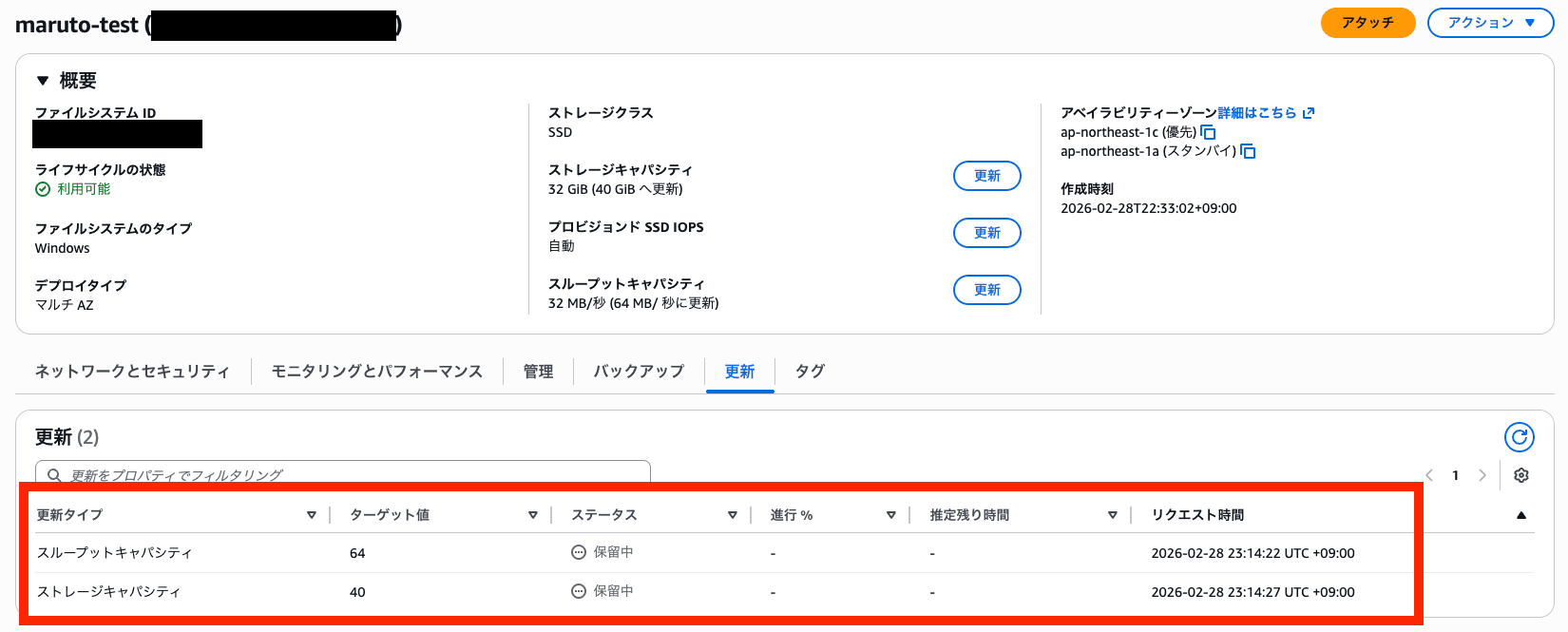Click the アタッチ button
The image size is (1568, 632).
point(1367,23)
